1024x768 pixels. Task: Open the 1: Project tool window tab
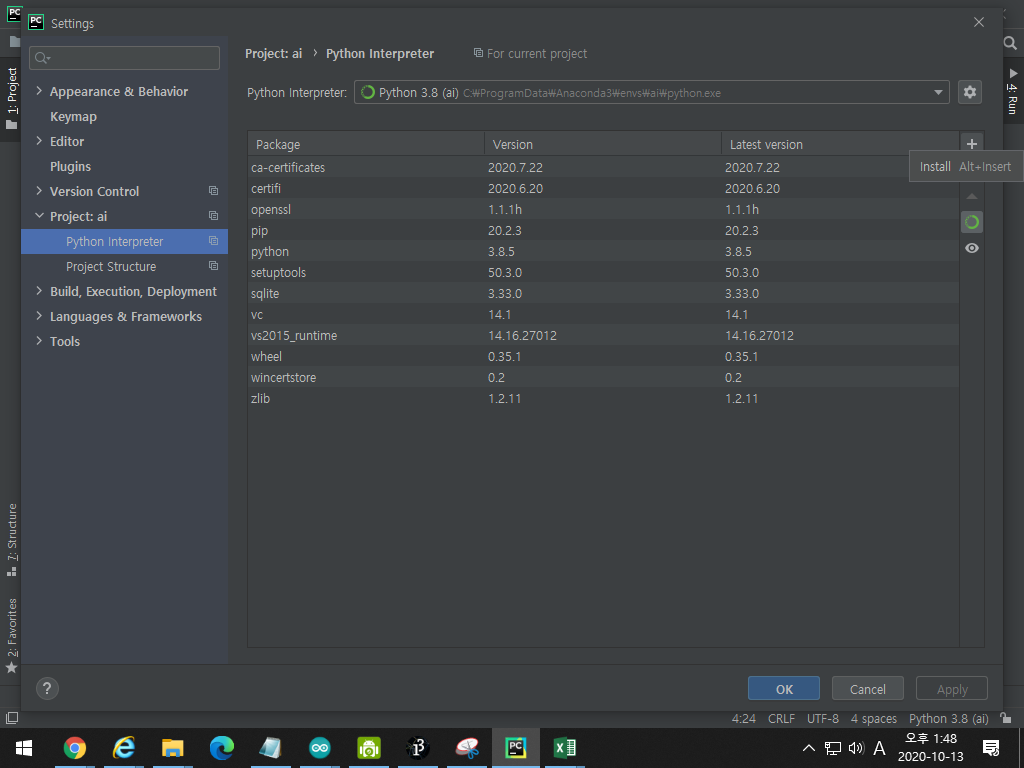(12, 98)
